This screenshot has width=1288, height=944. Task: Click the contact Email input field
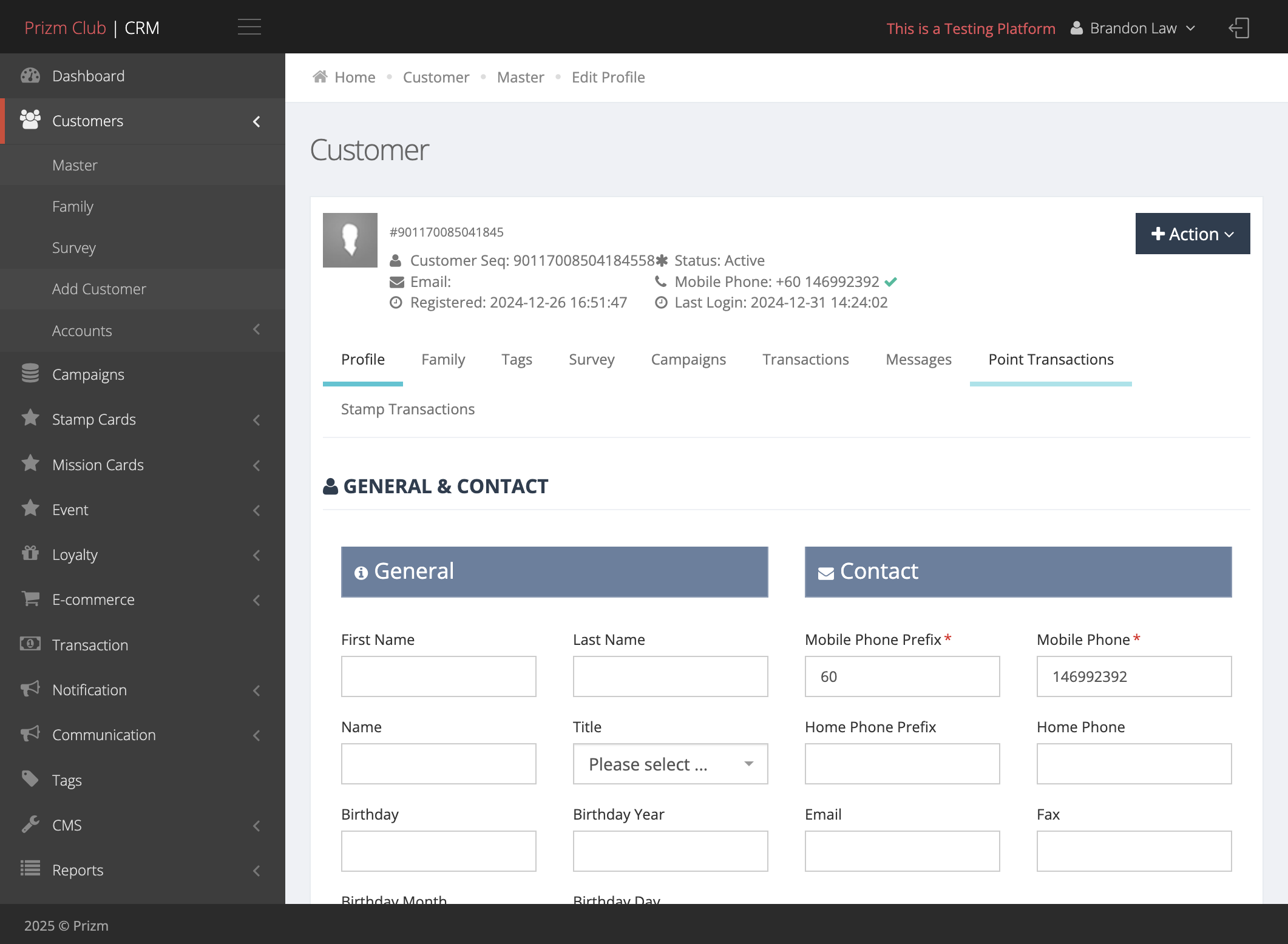(903, 851)
